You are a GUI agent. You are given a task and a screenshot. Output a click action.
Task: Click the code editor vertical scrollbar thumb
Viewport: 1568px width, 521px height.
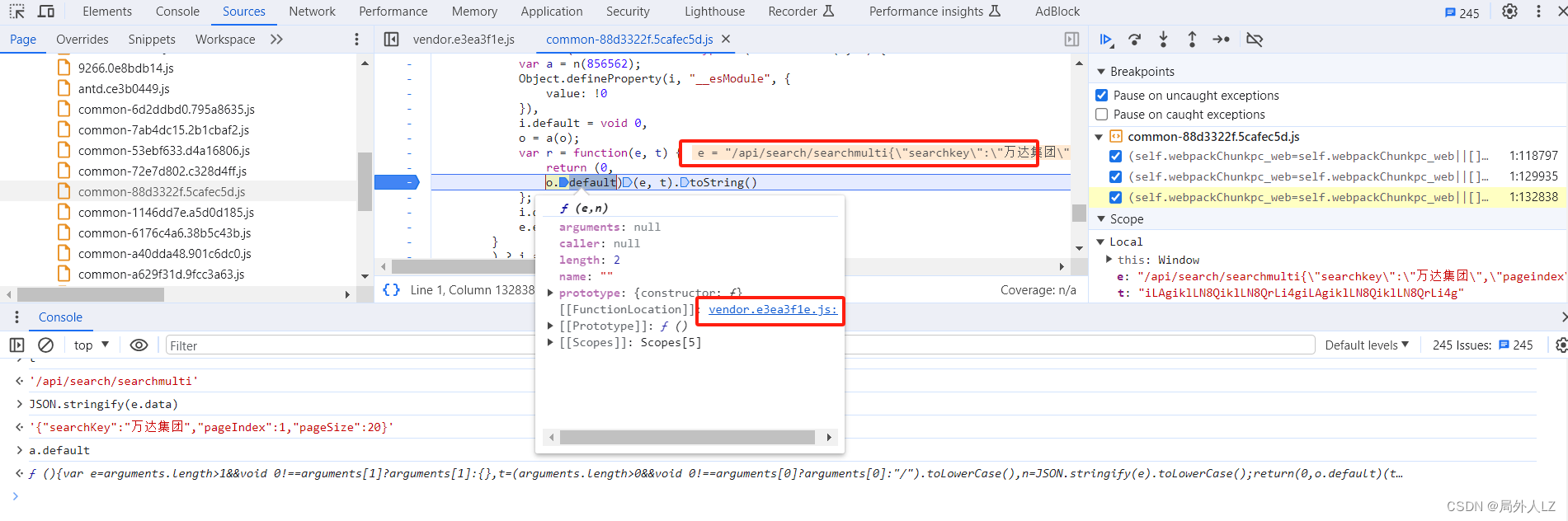(x=1079, y=213)
